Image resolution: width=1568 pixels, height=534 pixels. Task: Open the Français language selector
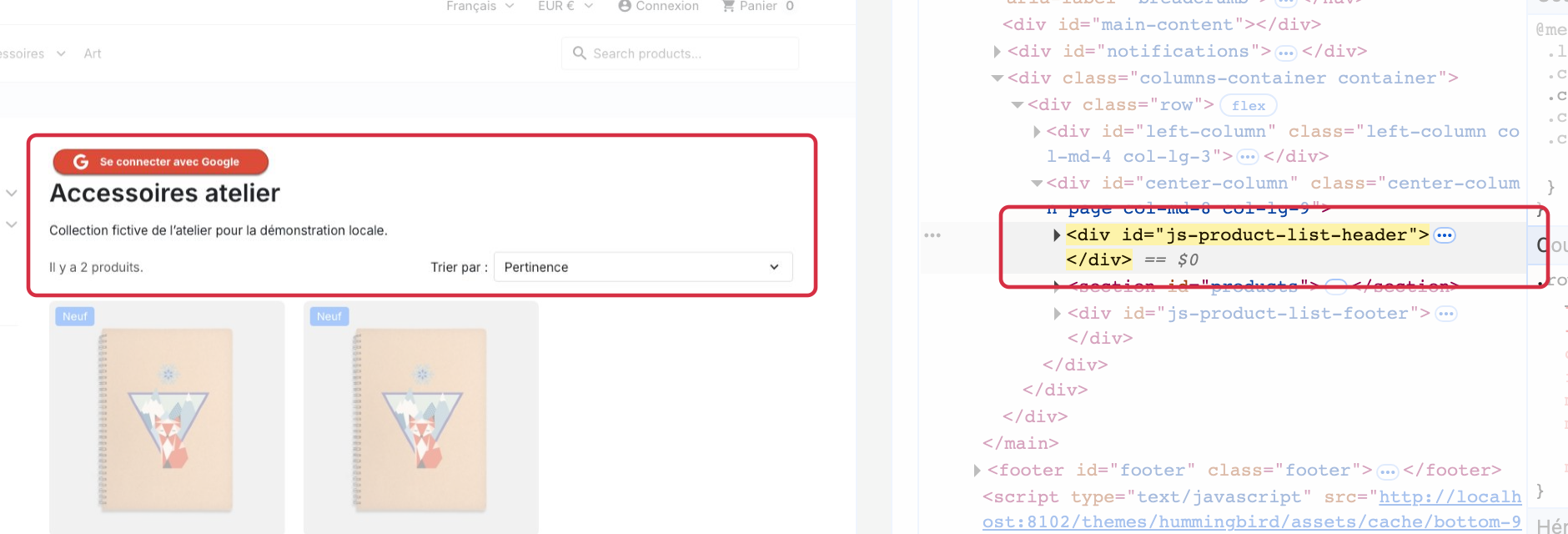pos(480,6)
